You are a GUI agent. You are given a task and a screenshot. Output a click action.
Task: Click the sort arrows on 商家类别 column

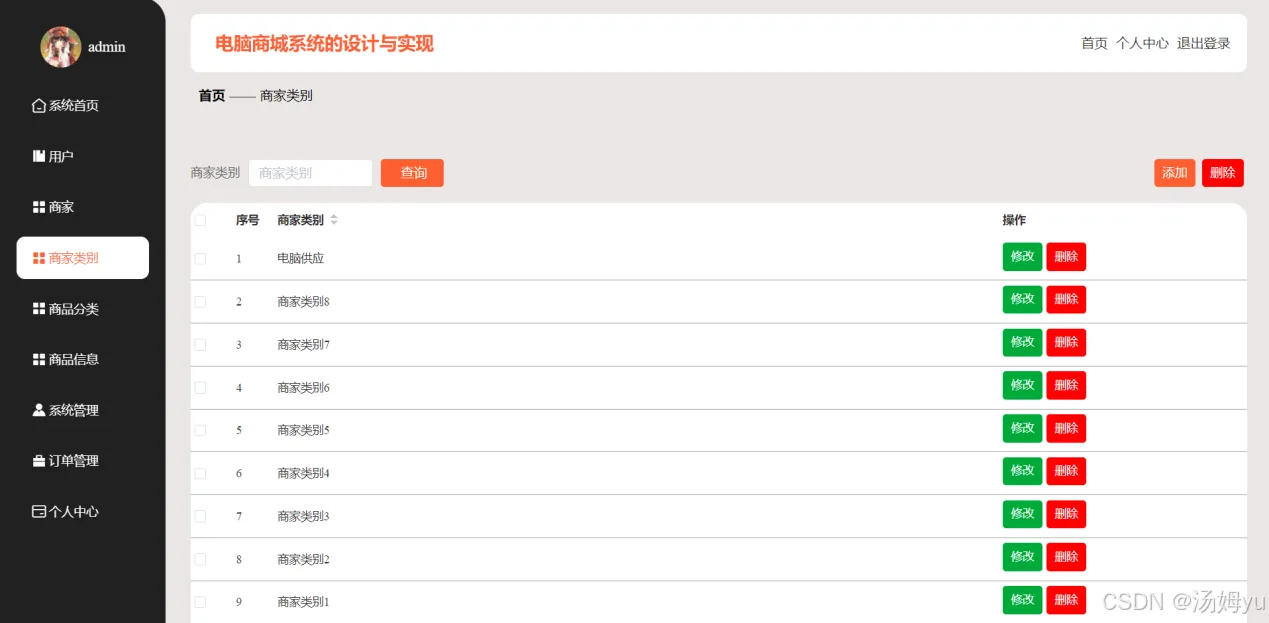click(334, 220)
